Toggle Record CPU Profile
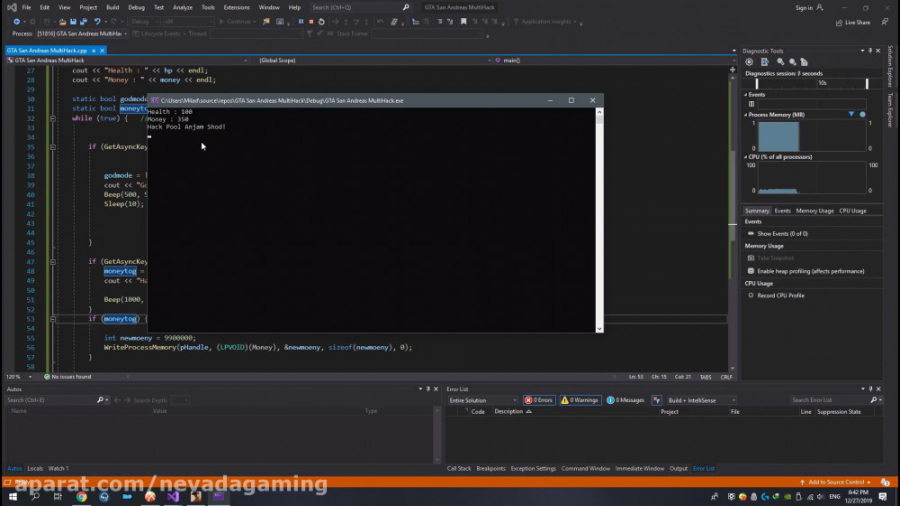The width and height of the screenshot is (900, 506). click(x=776, y=295)
